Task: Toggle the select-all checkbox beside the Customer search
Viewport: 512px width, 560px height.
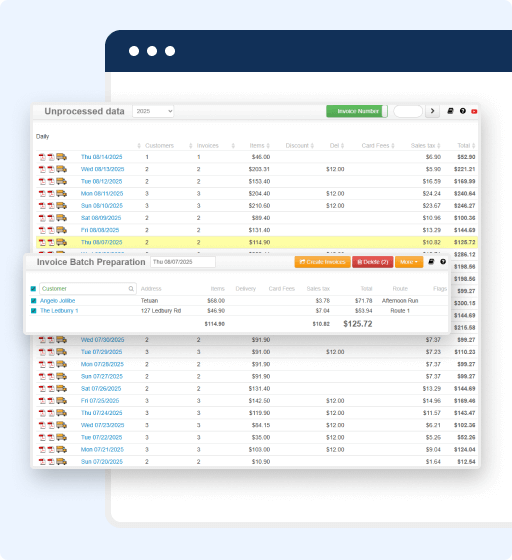Action: coord(33,289)
